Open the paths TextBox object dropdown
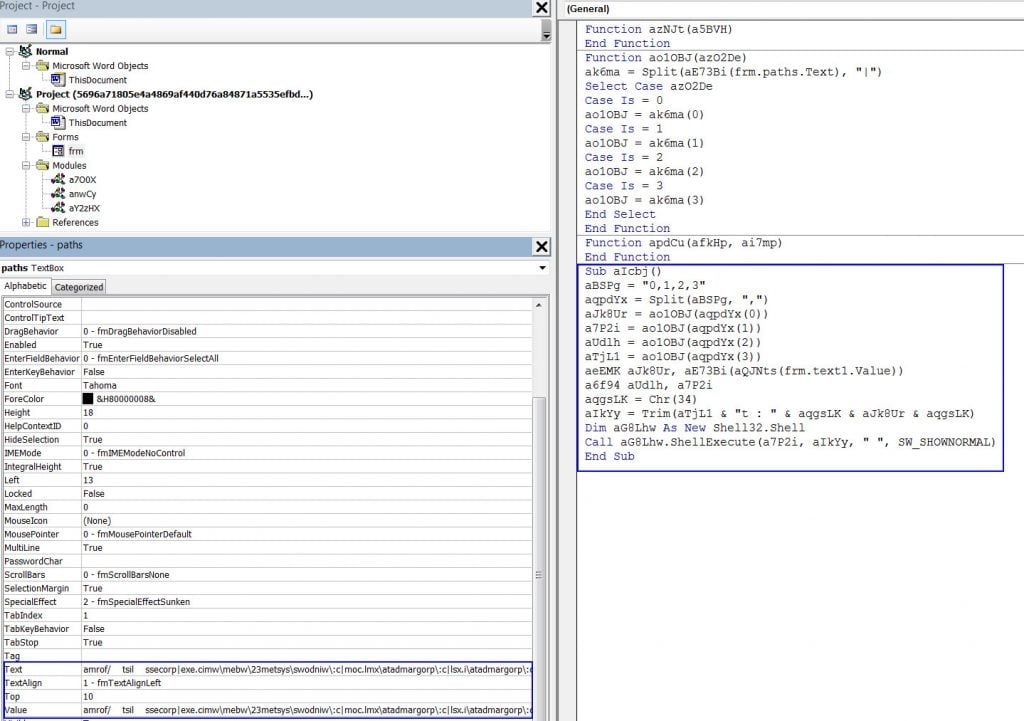1024x721 pixels. tap(542, 268)
